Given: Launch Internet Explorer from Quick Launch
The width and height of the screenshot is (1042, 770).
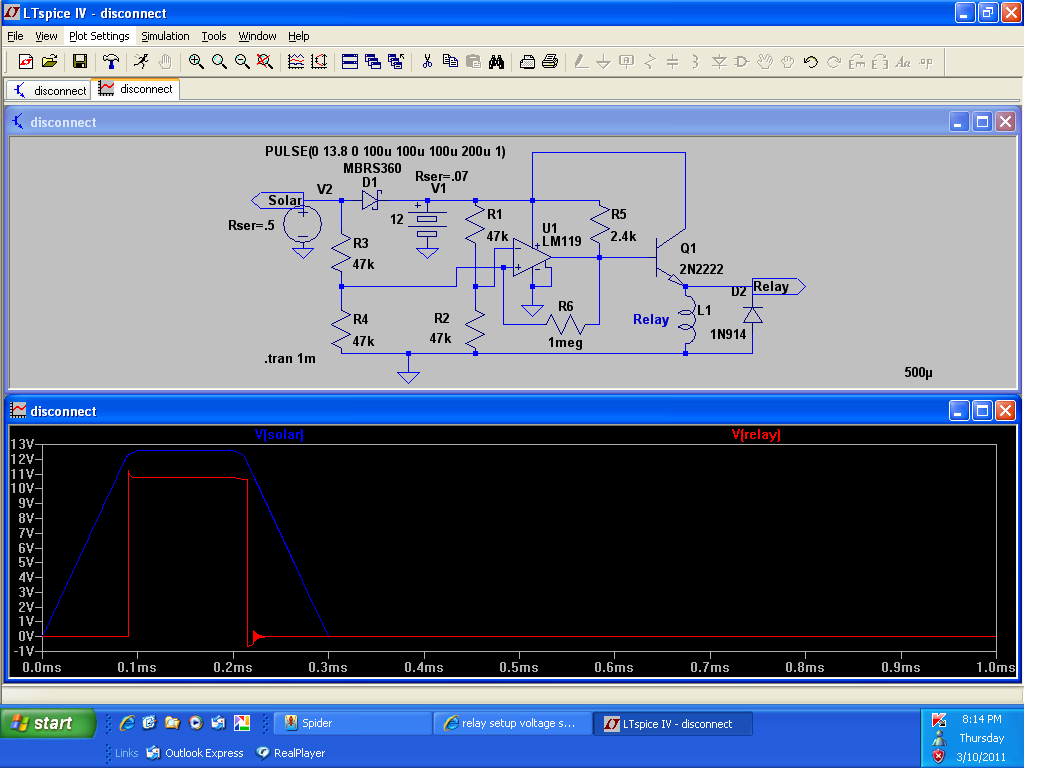Looking at the screenshot, I should click(x=127, y=723).
